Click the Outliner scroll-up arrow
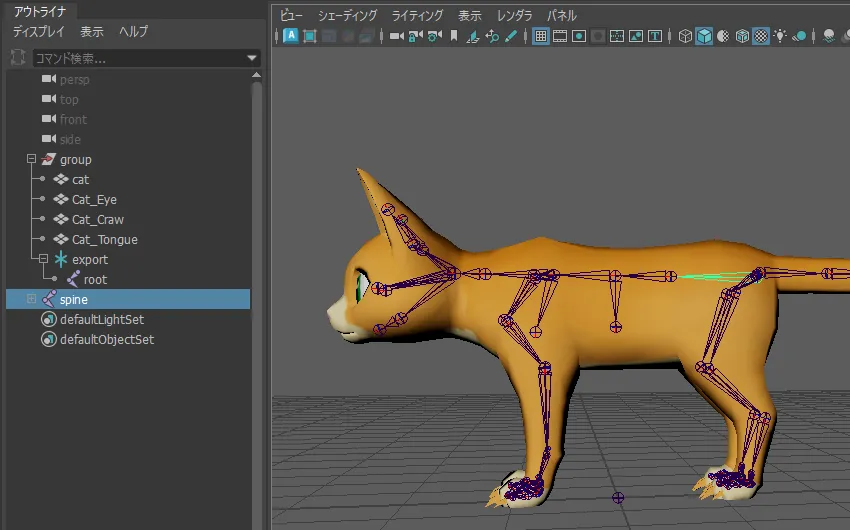The width and height of the screenshot is (850, 530). (x=257, y=75)
